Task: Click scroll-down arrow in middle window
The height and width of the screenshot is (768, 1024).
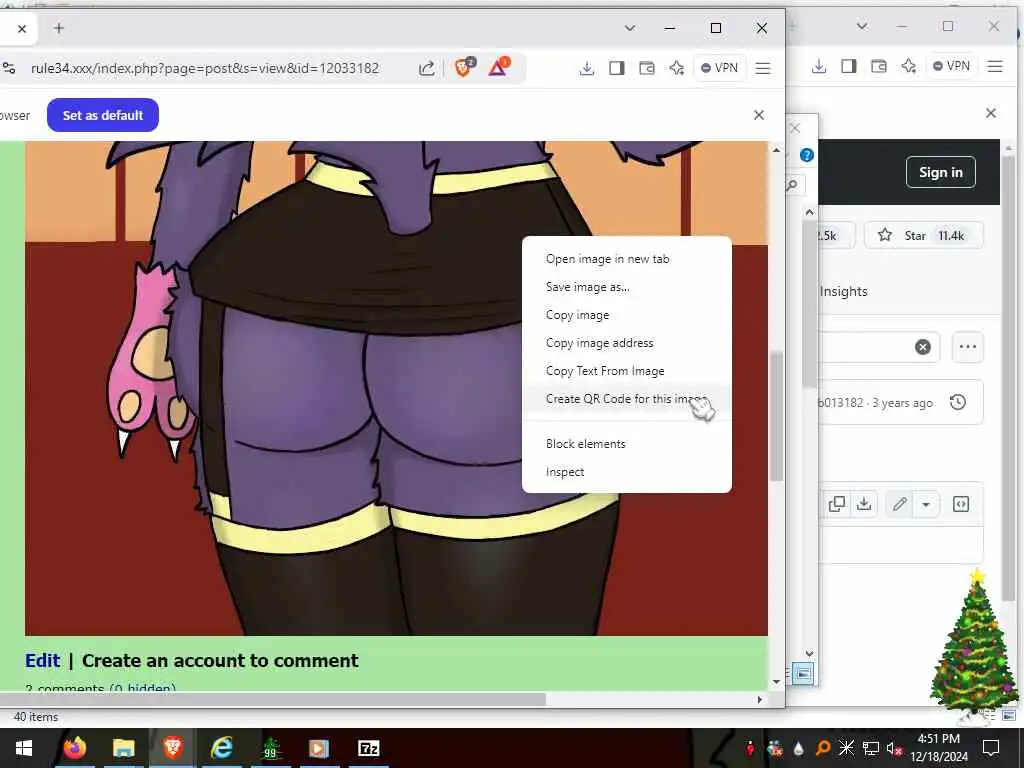Action: click(810, 653)
